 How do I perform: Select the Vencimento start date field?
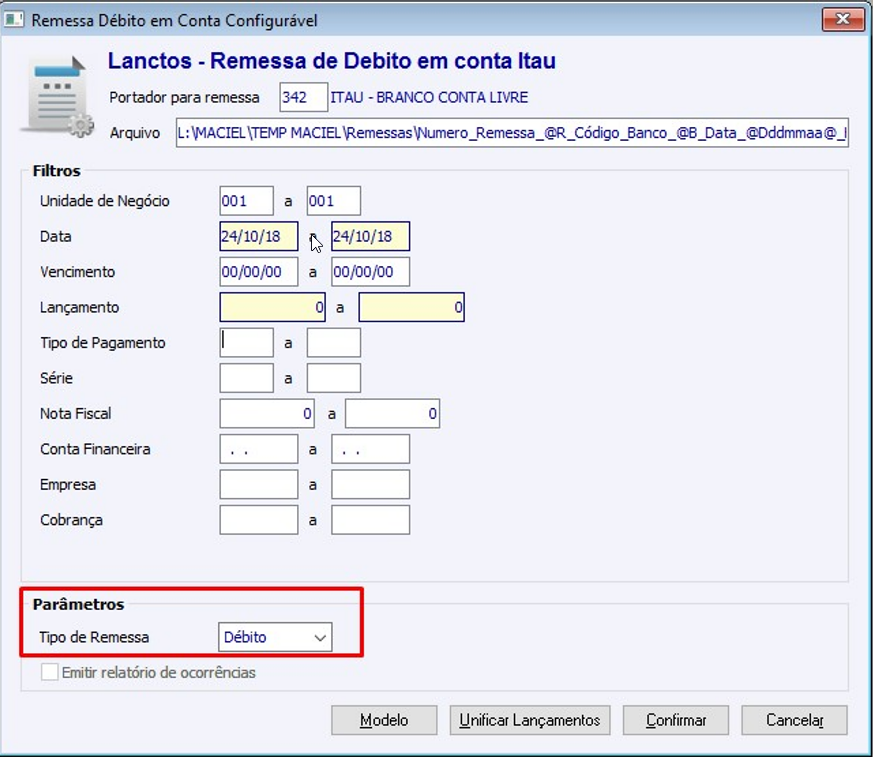259,272
